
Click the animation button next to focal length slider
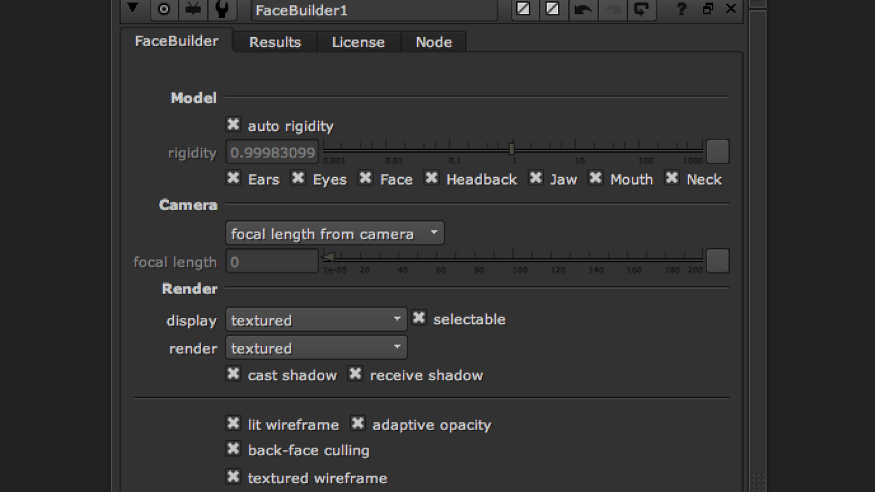pyautogui.click(x=718, y=261)
